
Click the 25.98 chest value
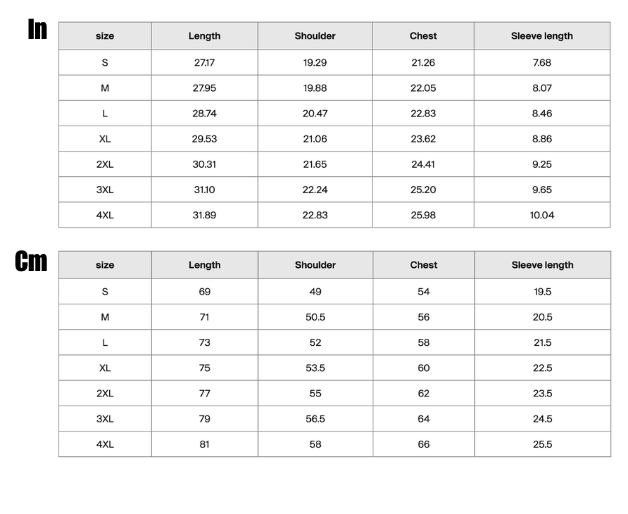tap(423, 215)
